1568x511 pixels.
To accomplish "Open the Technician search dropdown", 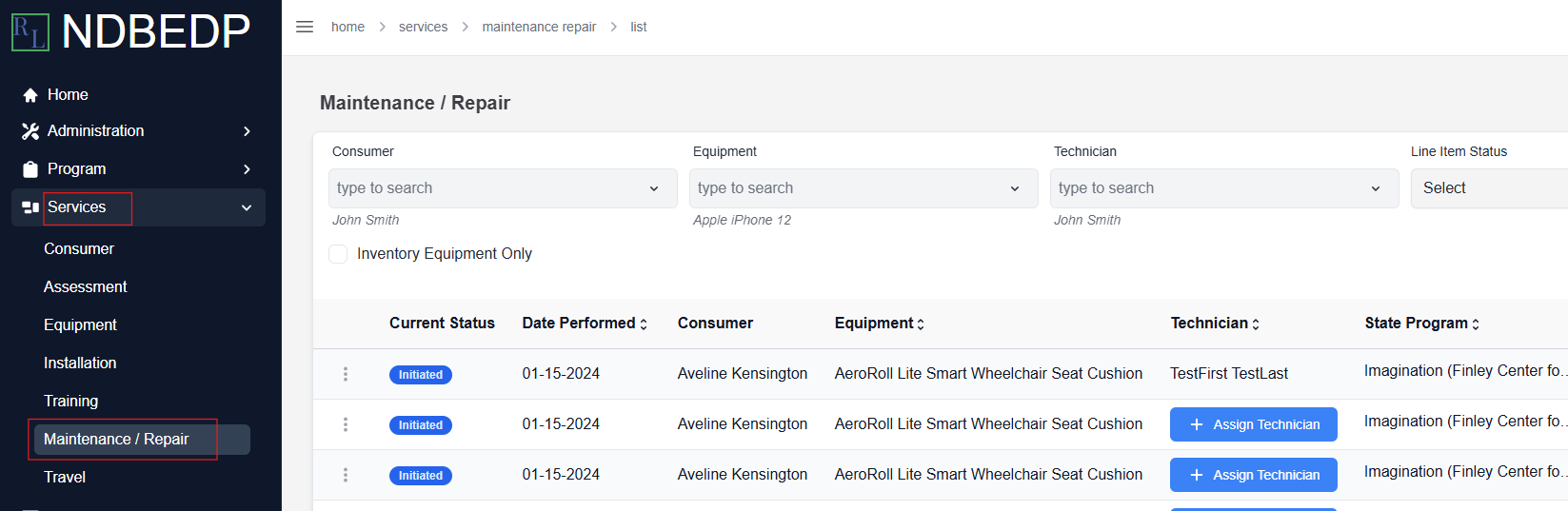I will [1224, 188].
